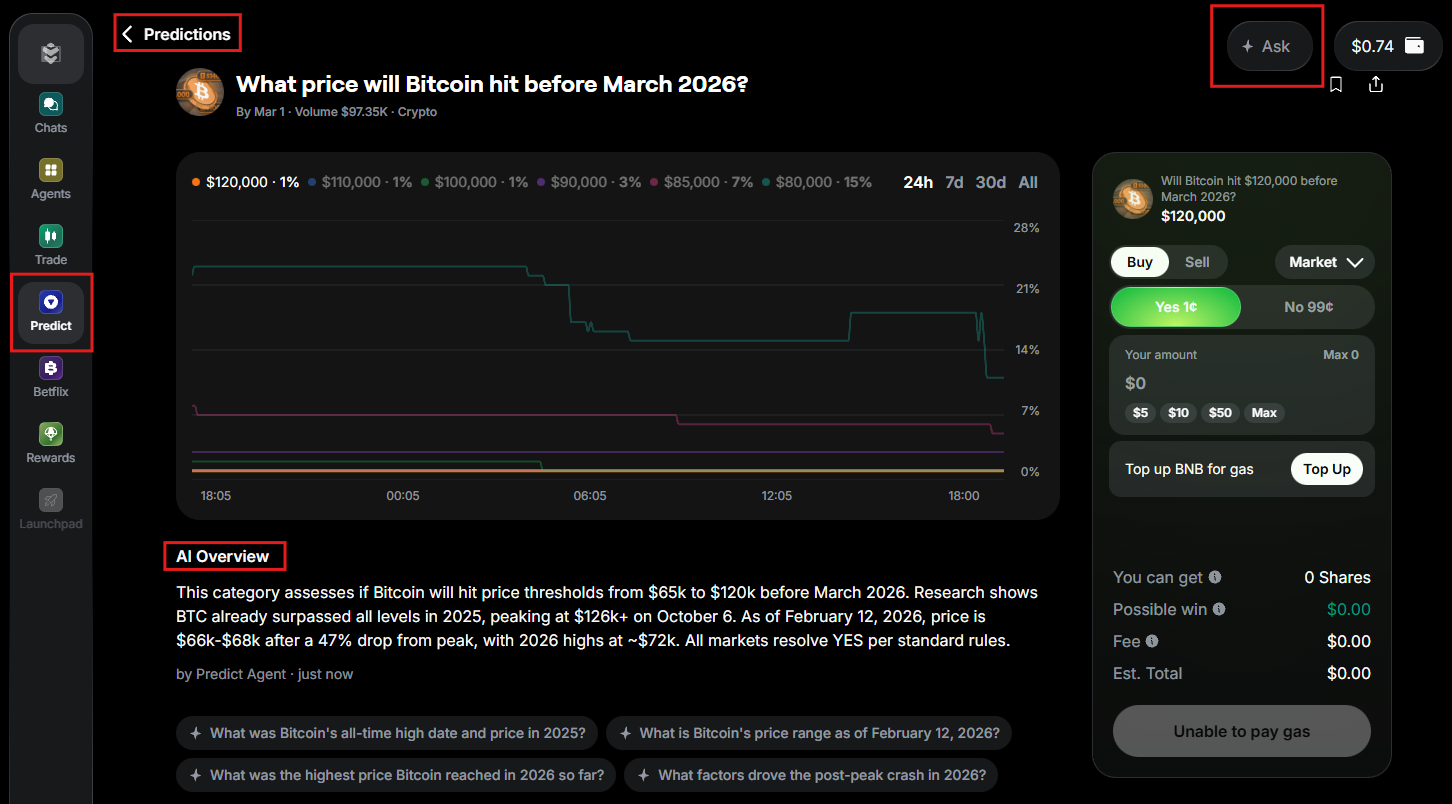Switch the chart to the 7d view
This screenshot has width=1452, height=804.
pyautogui.click(x=953, y=182)
